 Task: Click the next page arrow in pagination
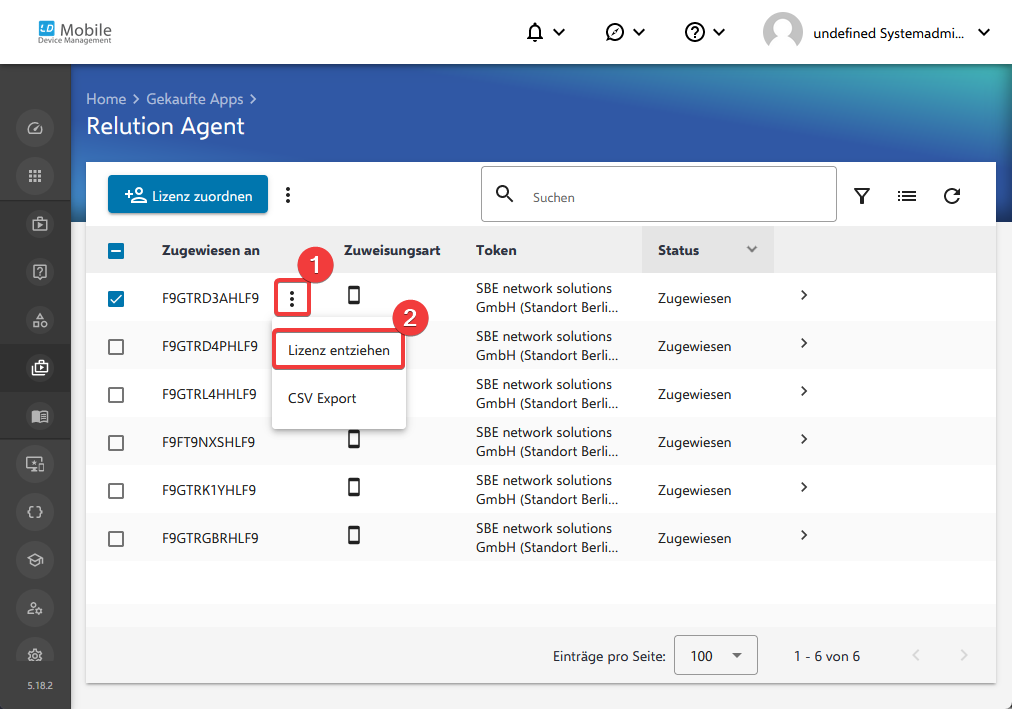964,655
